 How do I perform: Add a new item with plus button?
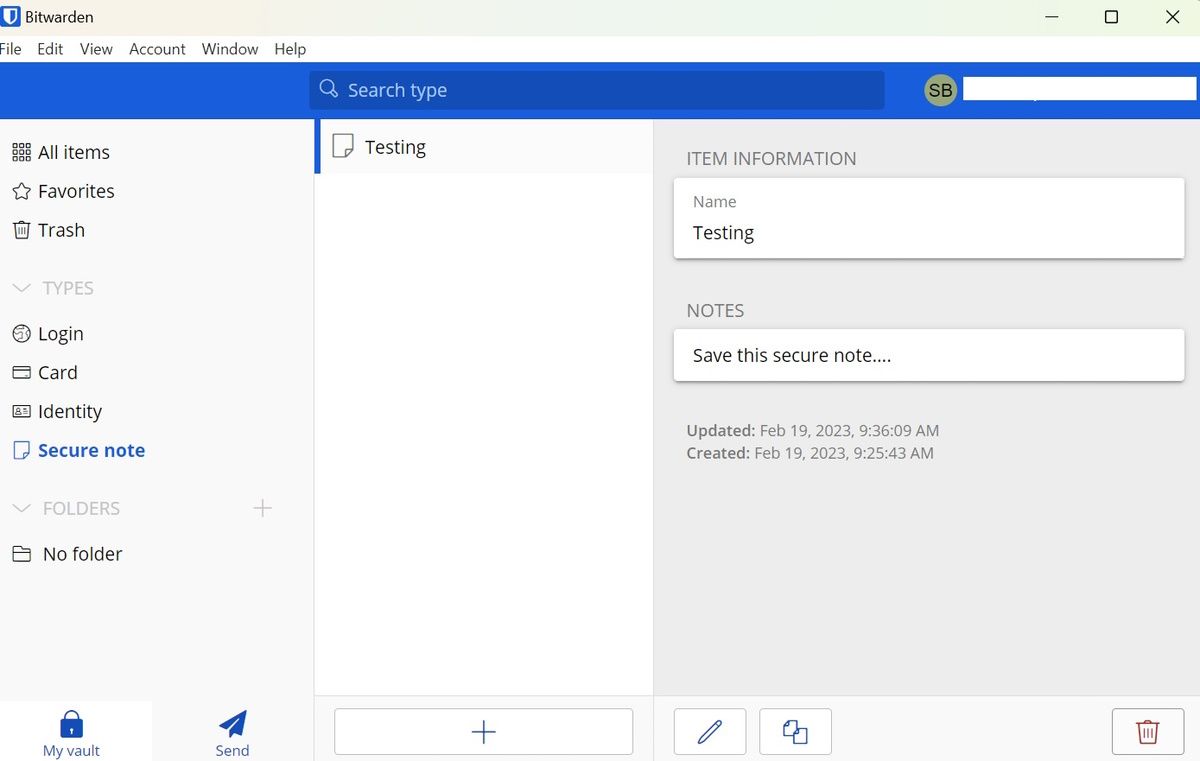tap(483, 732)
